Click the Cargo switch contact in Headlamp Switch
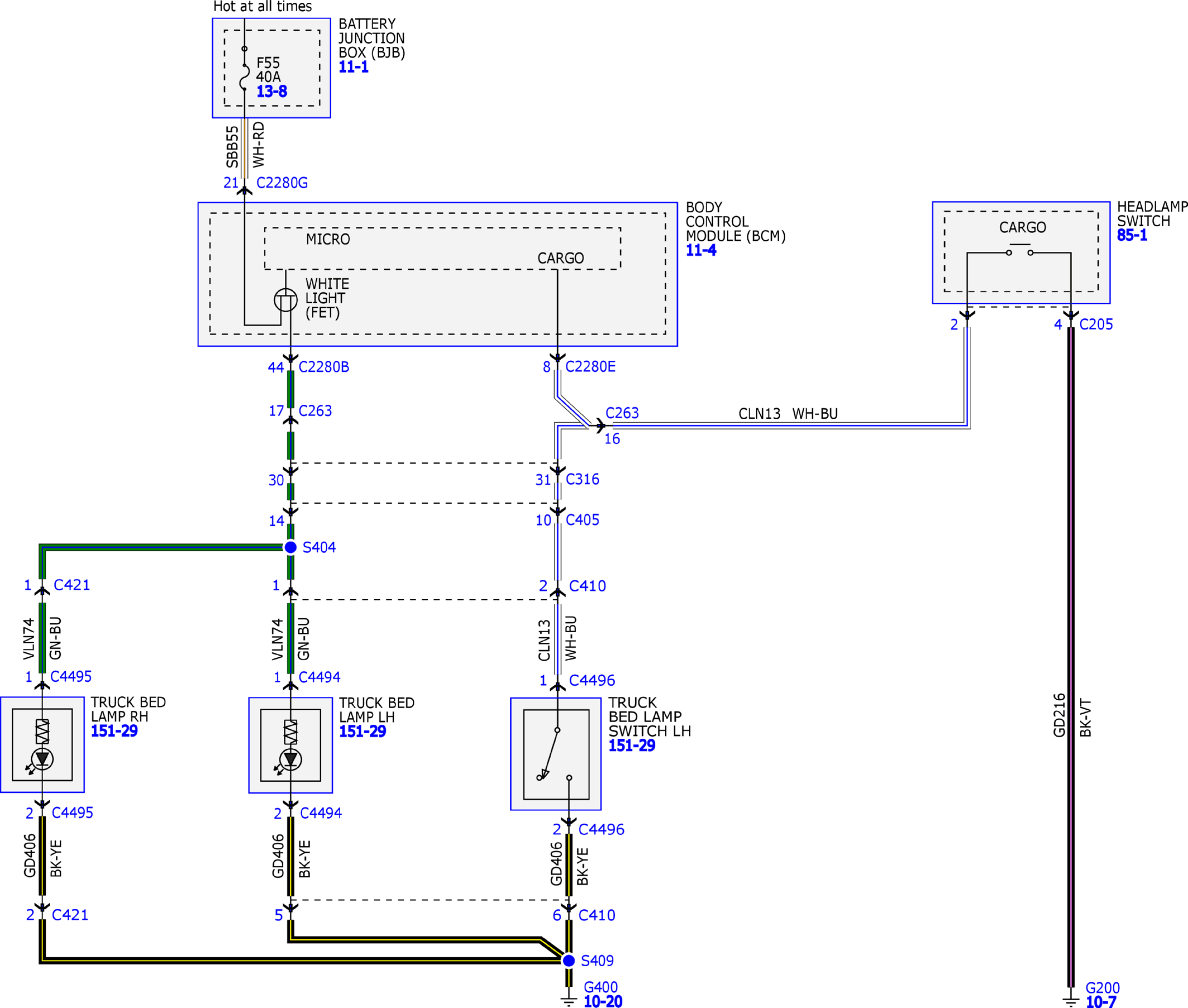The width and height of the screenshot is (1188, 1008). tap(1020, 251)
